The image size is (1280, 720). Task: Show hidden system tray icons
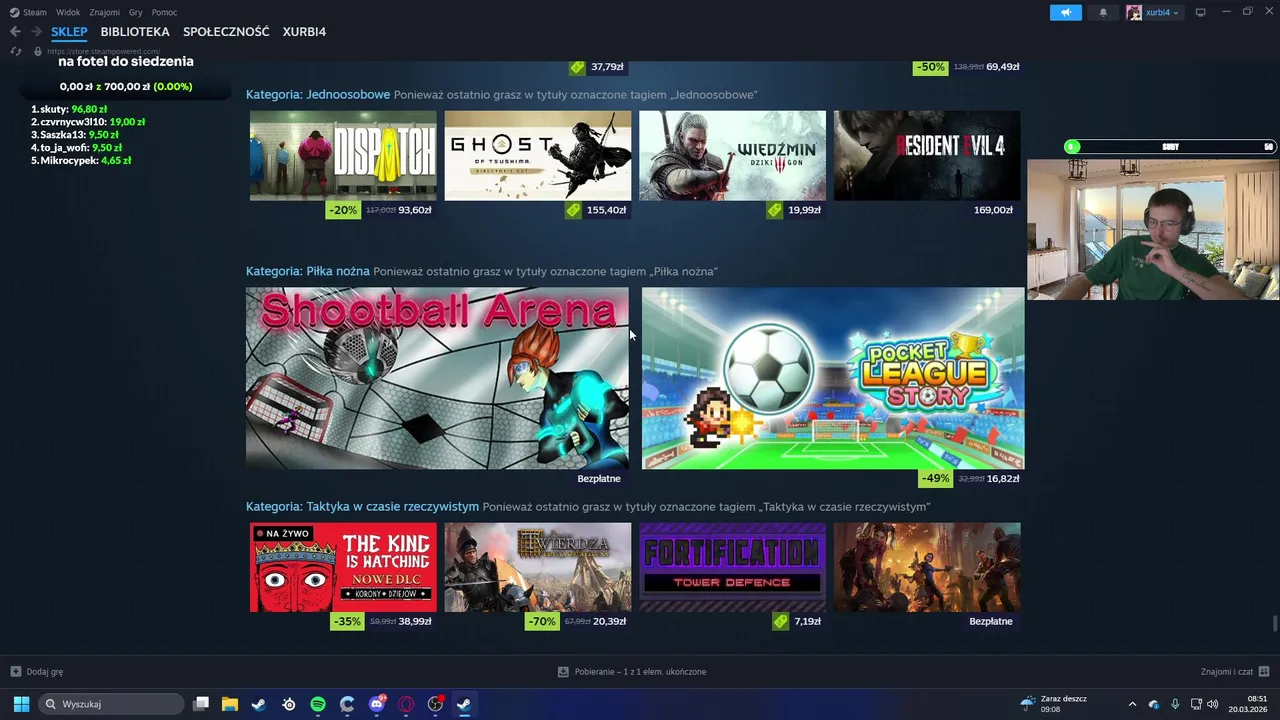click(1132, 704)
